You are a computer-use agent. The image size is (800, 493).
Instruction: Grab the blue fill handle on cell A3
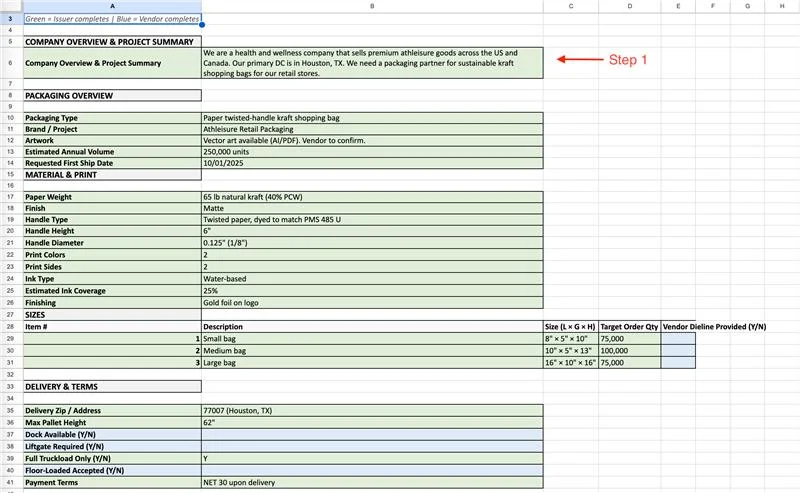click(x=202, y=24)
